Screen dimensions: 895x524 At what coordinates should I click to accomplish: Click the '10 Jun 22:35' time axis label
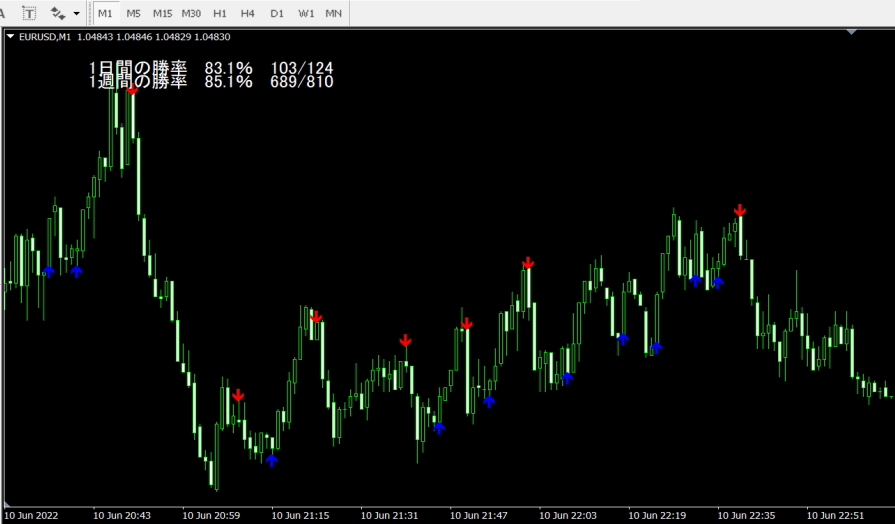point(746,515)
